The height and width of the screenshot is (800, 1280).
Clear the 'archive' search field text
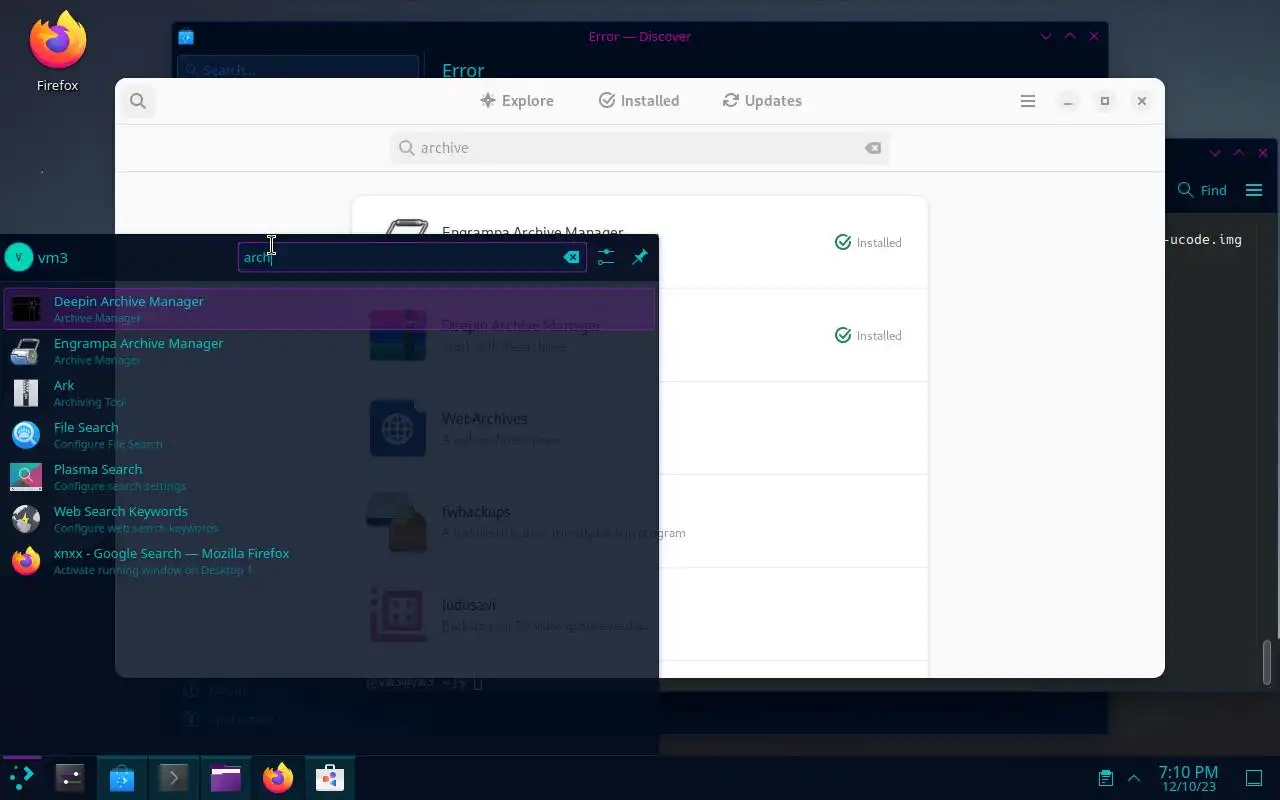coord(873,148)
